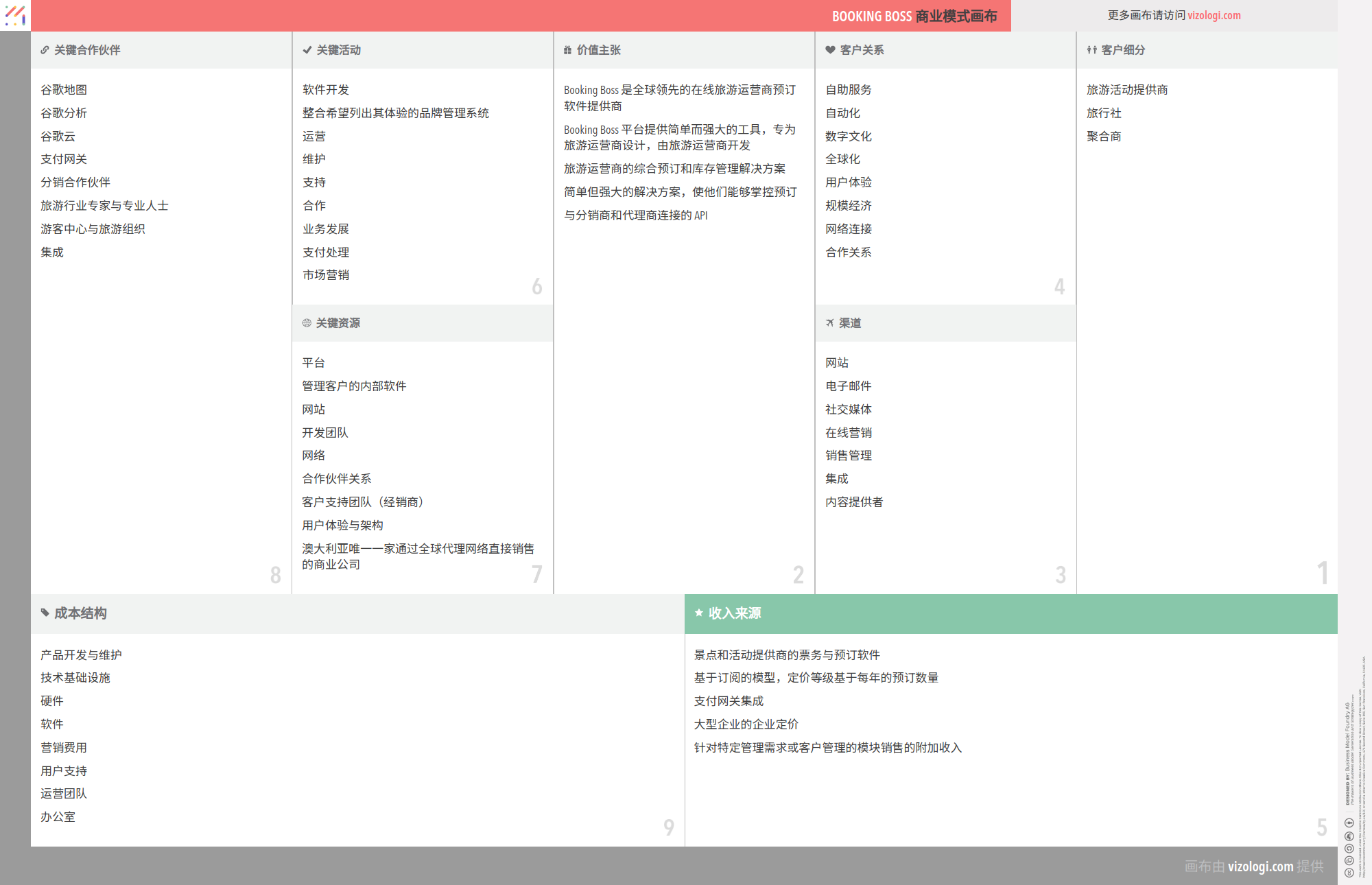Click the BOOKING BOSS 商业模式画布 title banner
The image size is (1372, 885).
916,16
